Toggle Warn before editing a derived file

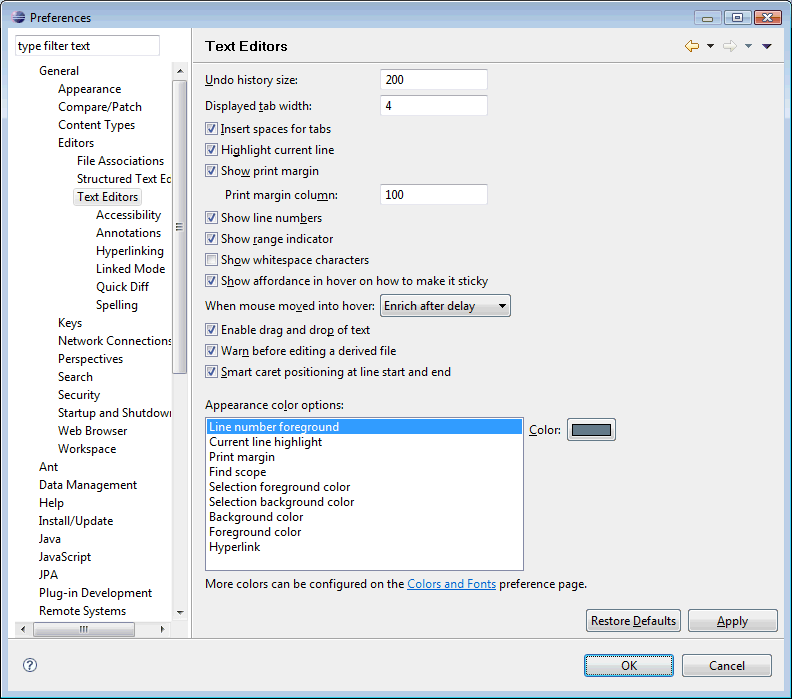[x=211, y=351]
